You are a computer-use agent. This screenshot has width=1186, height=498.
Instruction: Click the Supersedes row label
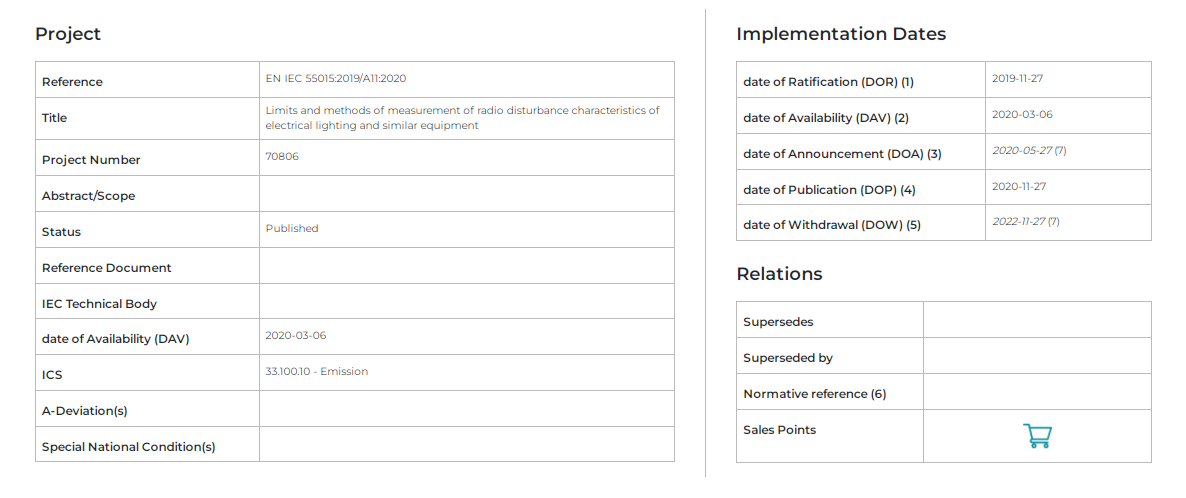click(x=778, y=322)
